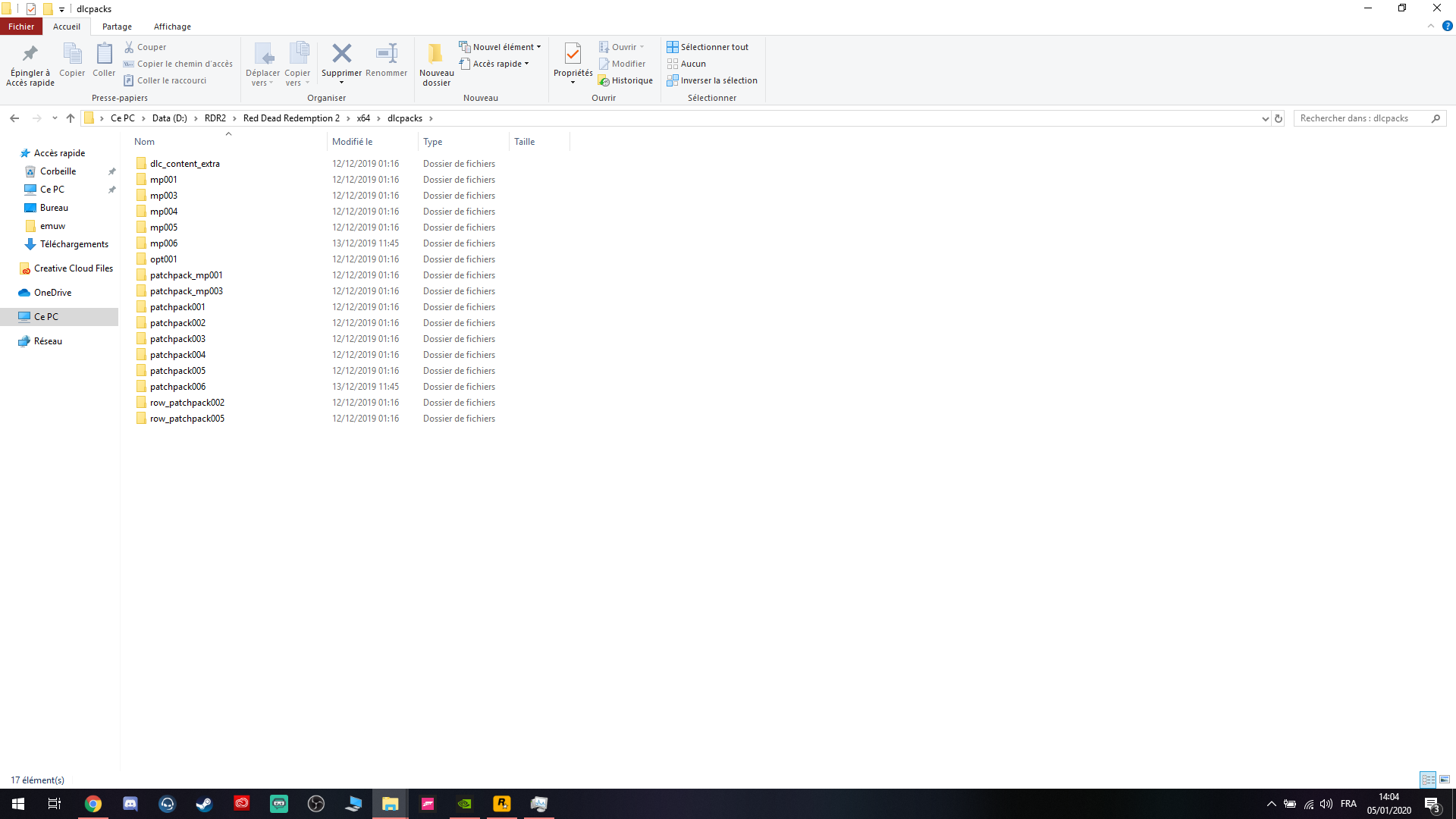
Task: Click Coller le raccourci
Action: pyautogui.click(x=165, y=80)
